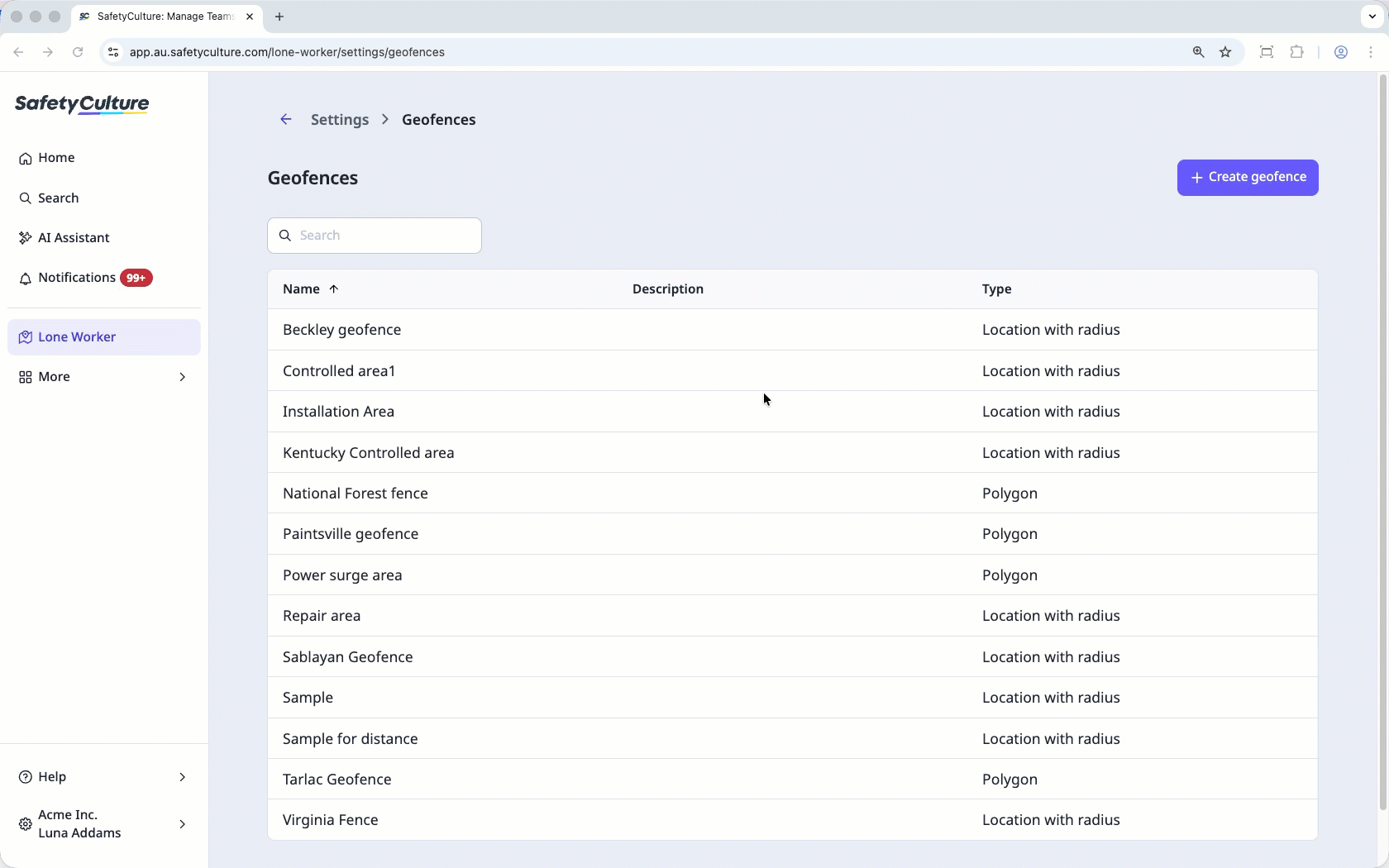
Task: Open the browser extensions puzzle icon
Action: pos(1296,52)
